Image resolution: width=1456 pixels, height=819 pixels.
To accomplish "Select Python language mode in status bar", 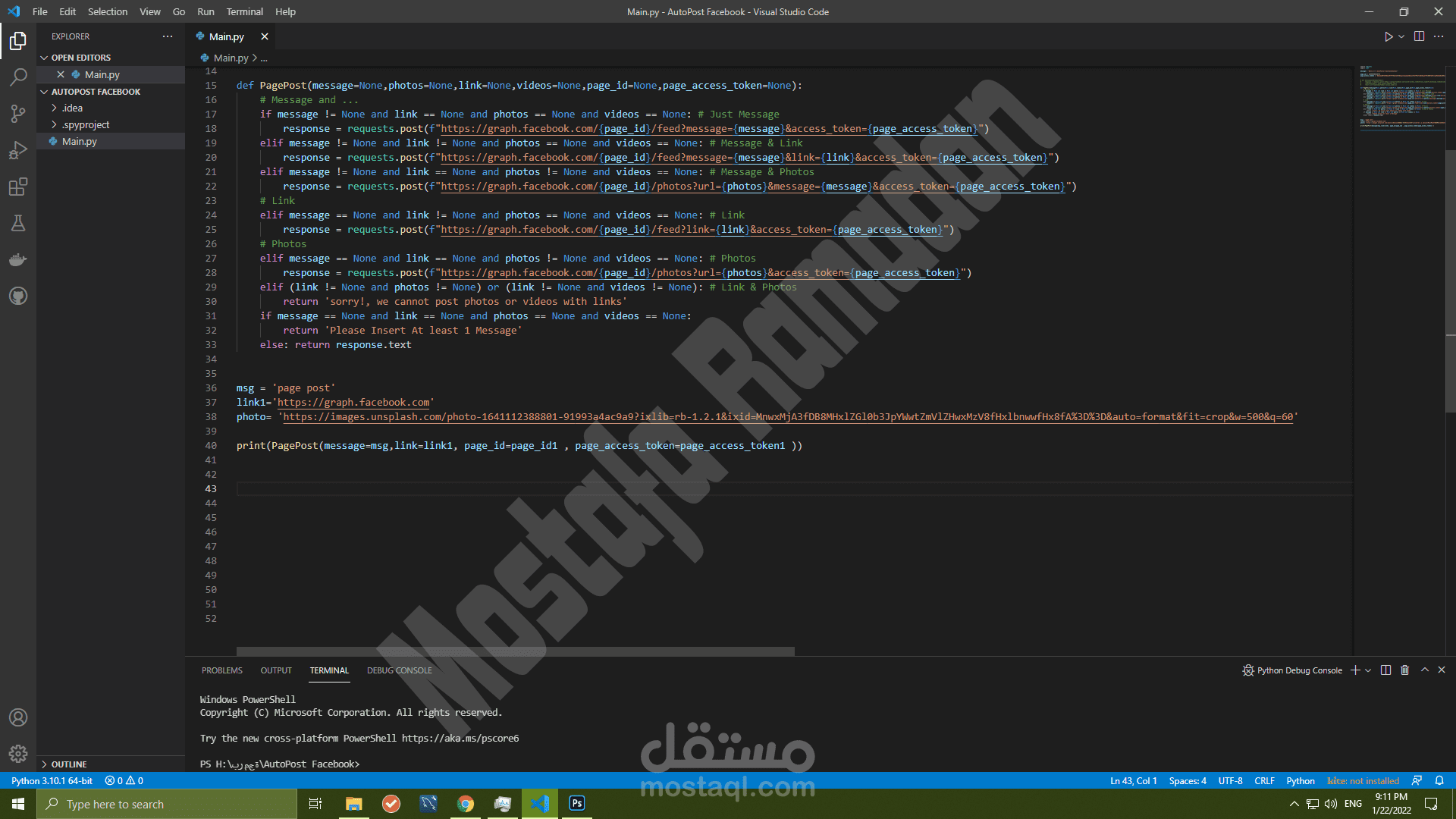I will point(1301,780).
